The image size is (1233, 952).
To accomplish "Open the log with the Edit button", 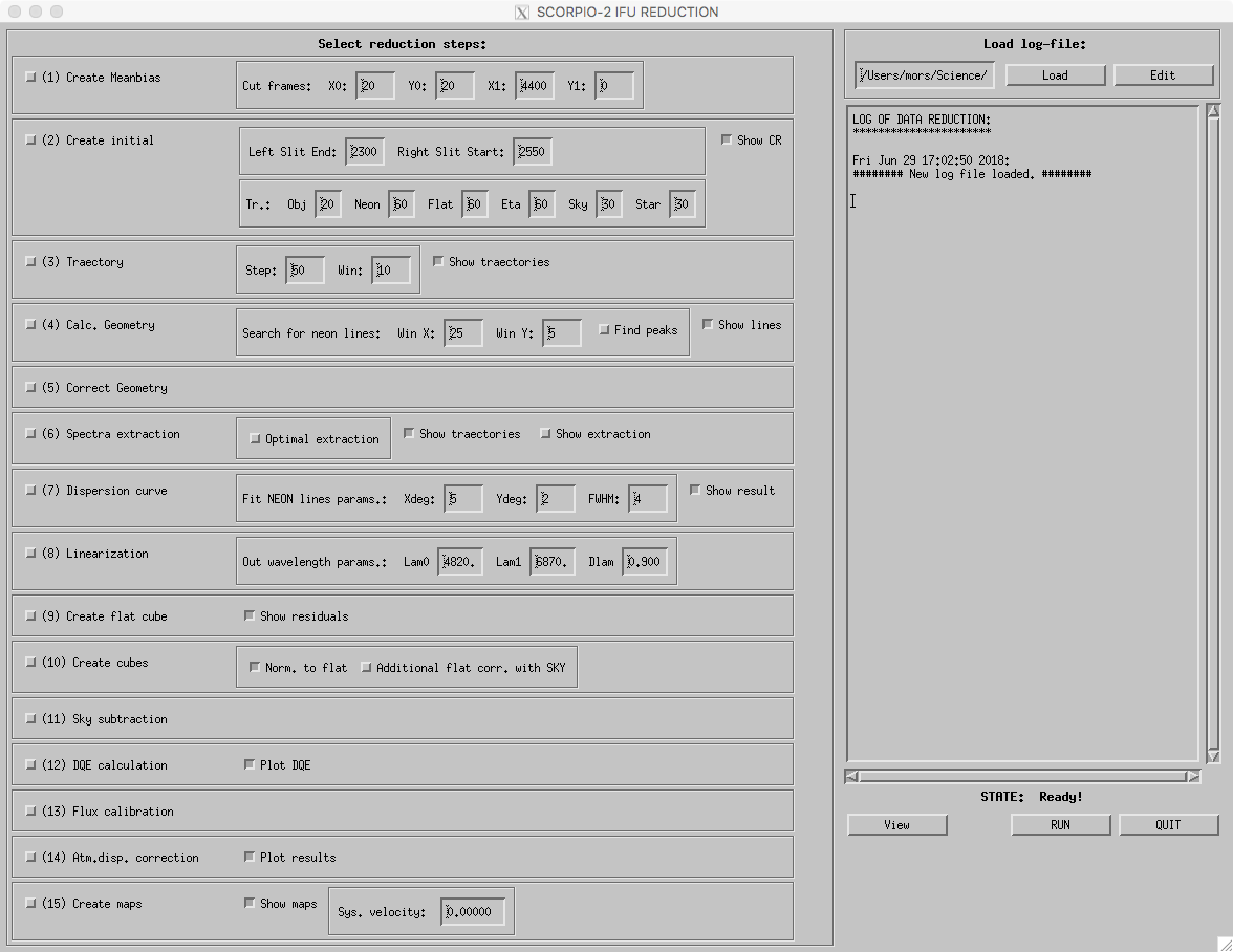I will click(x=1162, y=75).
